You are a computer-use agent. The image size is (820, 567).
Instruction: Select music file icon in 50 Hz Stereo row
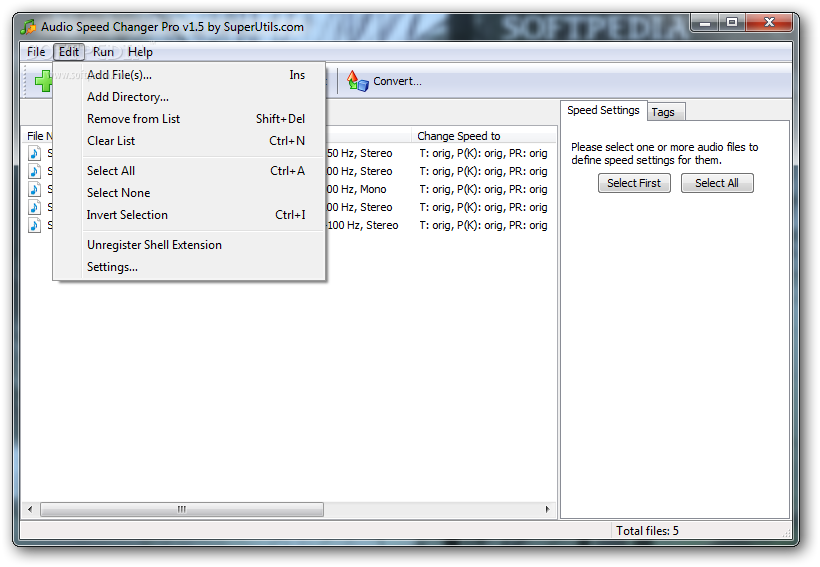tap(35, 153)
